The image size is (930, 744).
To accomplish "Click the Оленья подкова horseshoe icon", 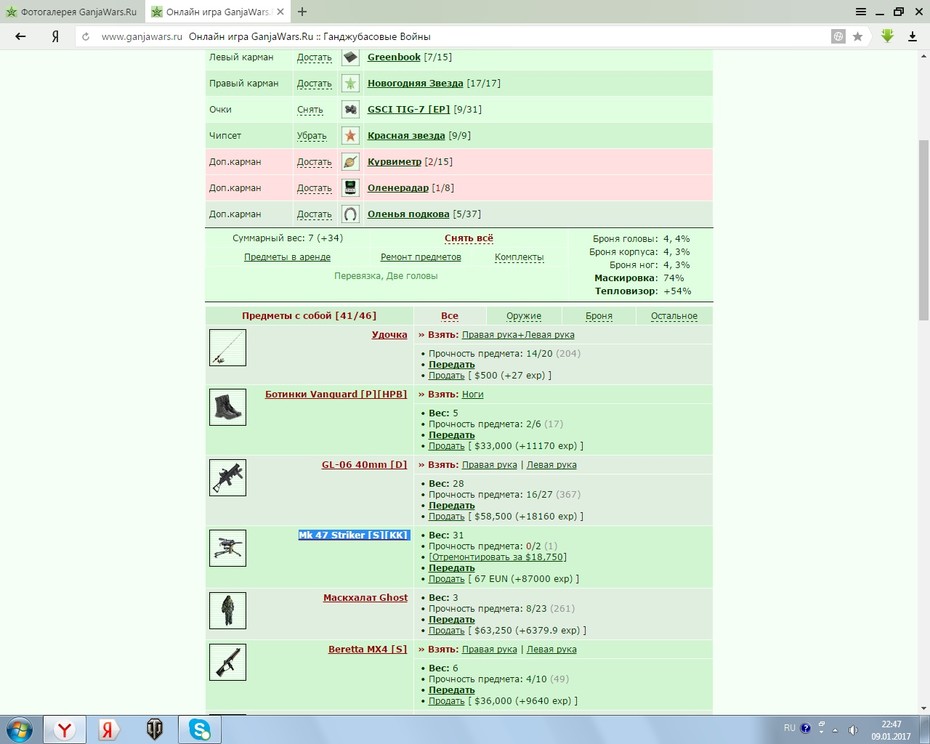I will click(x=351, y=214).
